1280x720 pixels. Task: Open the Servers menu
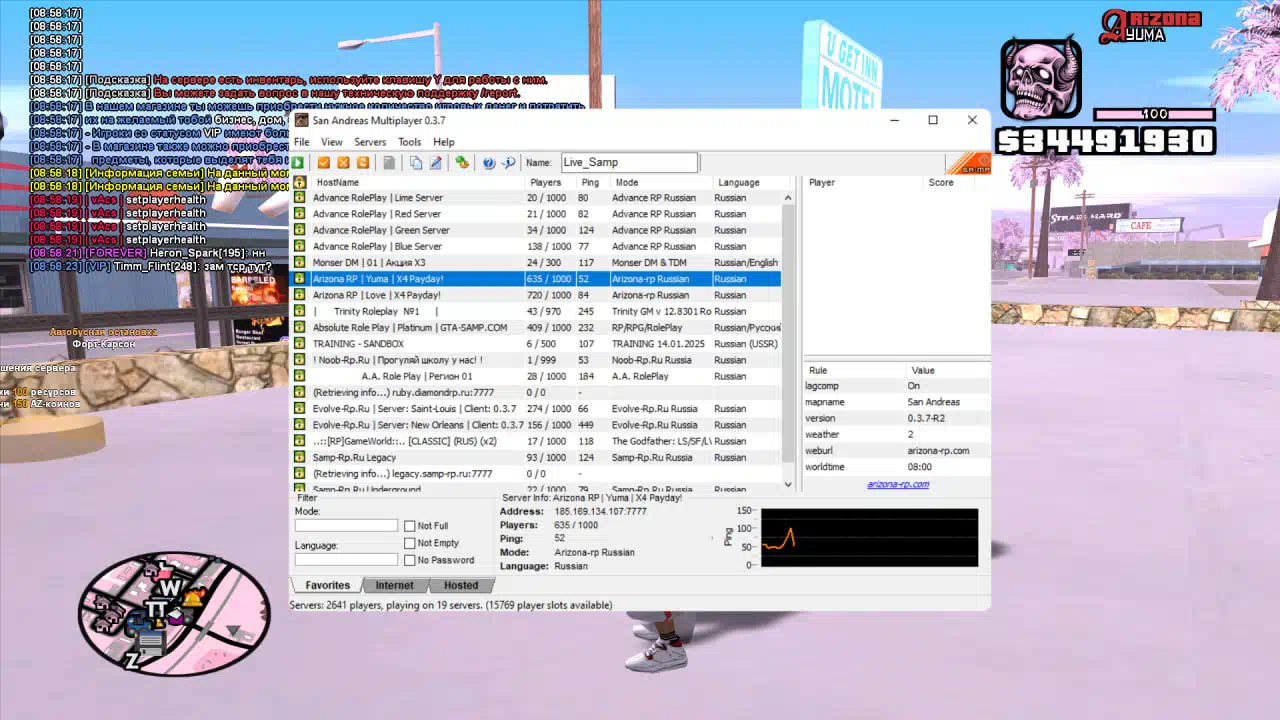click(x=370, y=142)
